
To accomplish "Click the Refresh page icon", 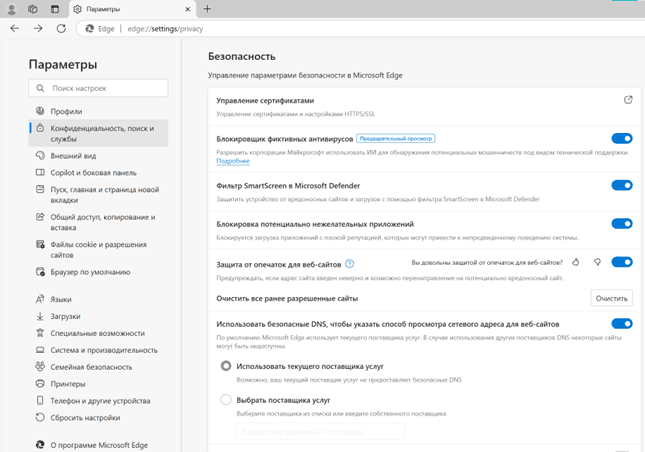I will click(x=62, y=28).
